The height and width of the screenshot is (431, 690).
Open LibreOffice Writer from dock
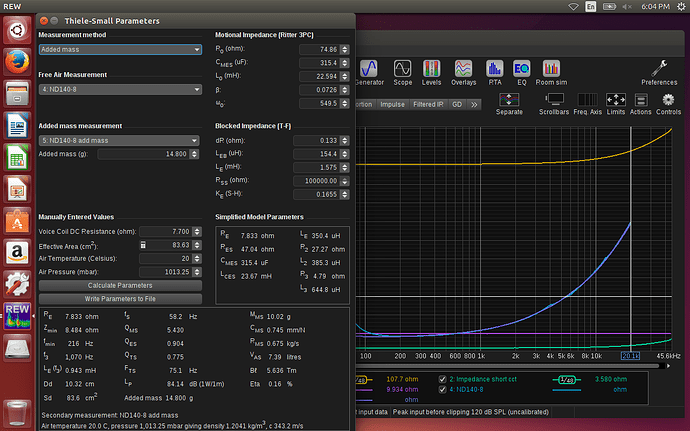point(17,125)
